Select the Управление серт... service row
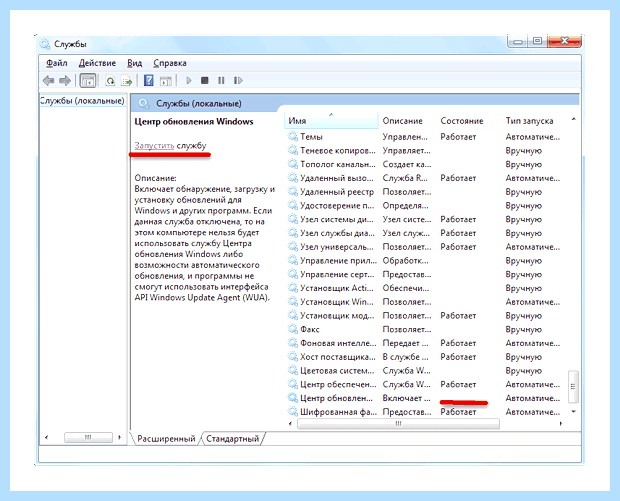This screenshot has height=501, width=620. (x=425, y=274)
